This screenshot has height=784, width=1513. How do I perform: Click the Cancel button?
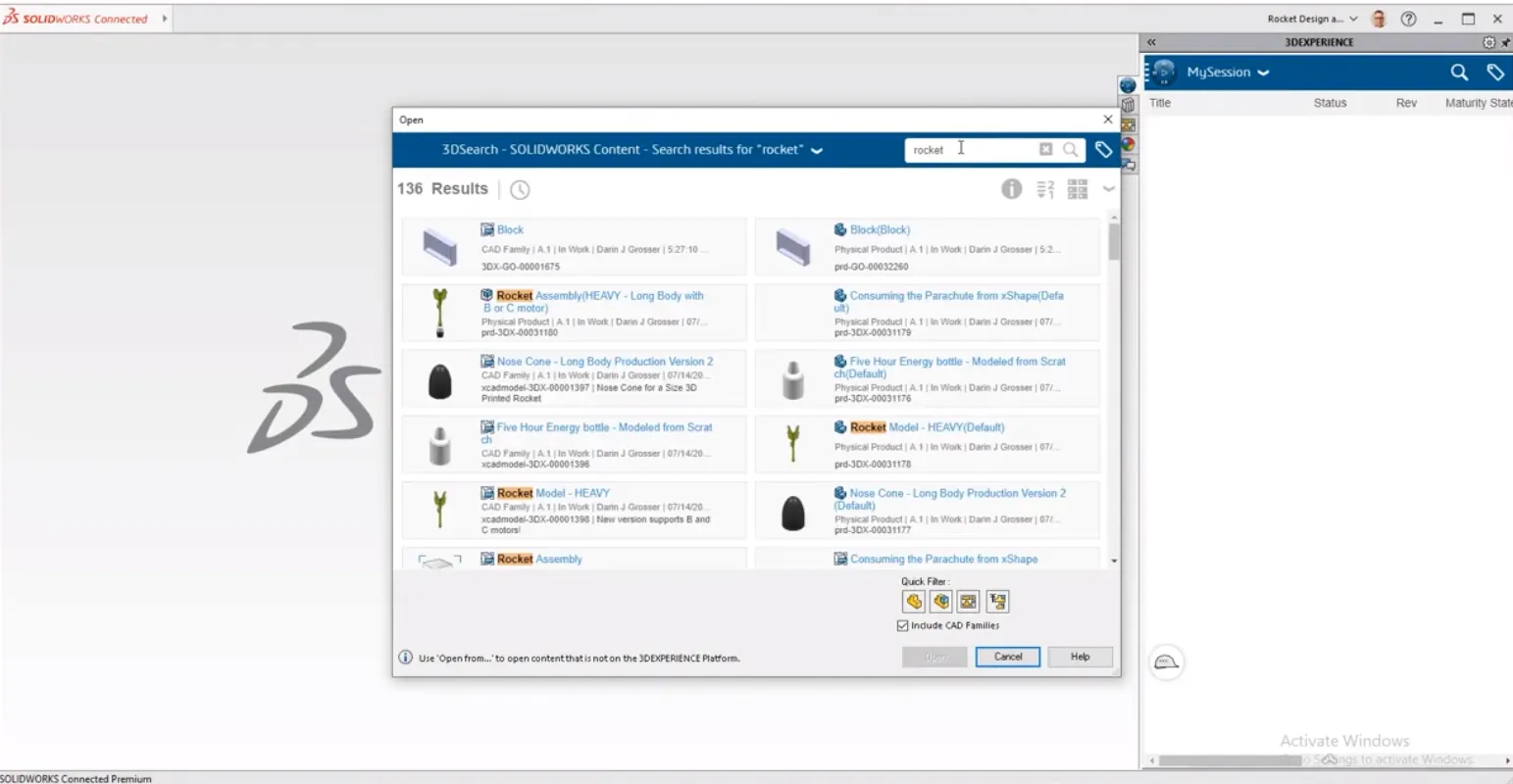(x=1008, y=657)
